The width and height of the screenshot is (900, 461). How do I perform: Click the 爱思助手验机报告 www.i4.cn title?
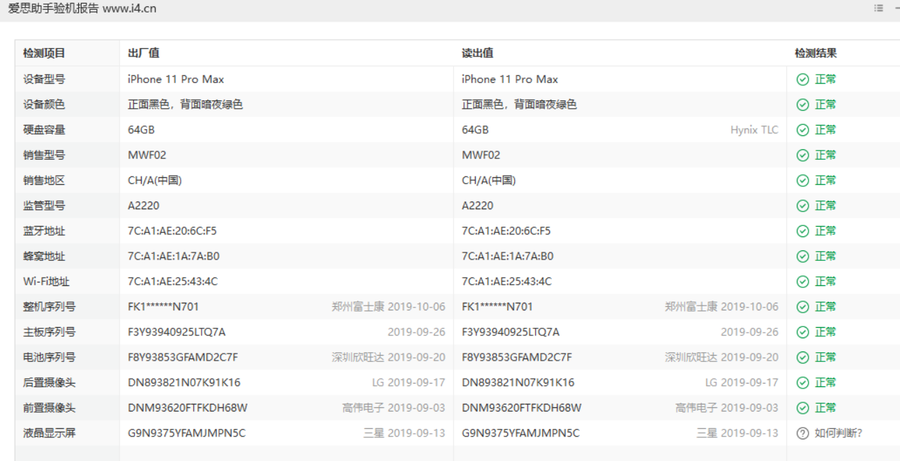[82, 9]
